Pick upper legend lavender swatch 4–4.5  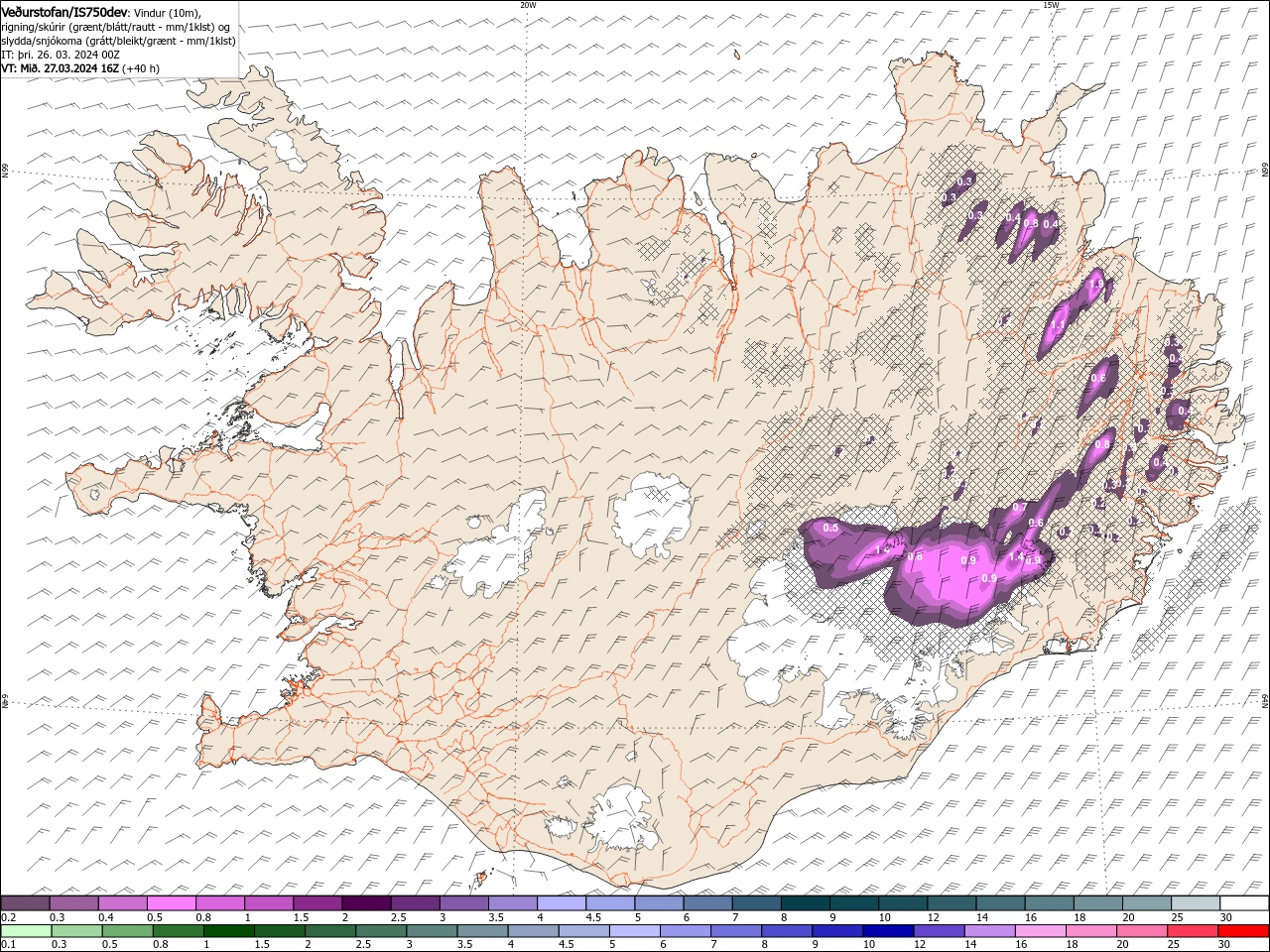pos(562,903)
